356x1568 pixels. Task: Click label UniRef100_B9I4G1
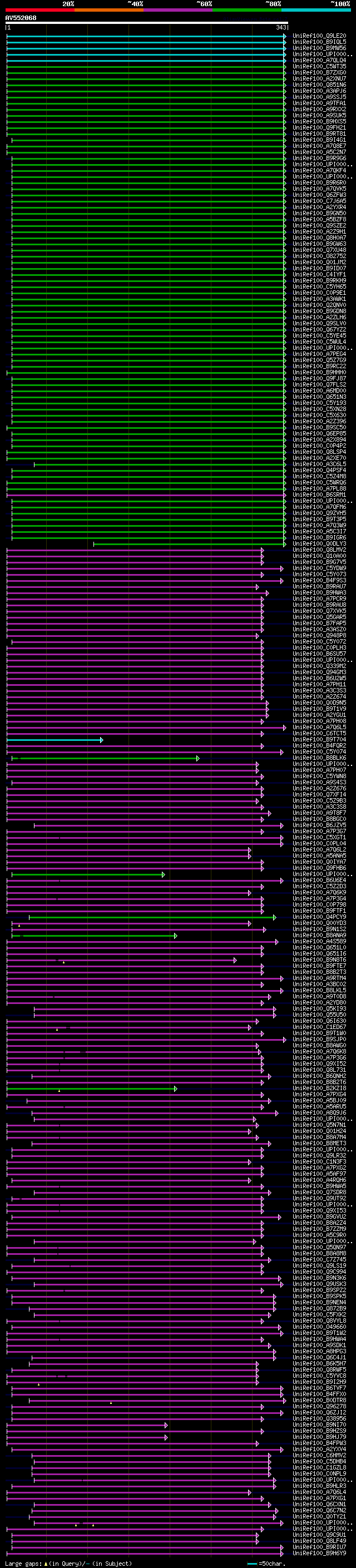(x=319, y=140)
